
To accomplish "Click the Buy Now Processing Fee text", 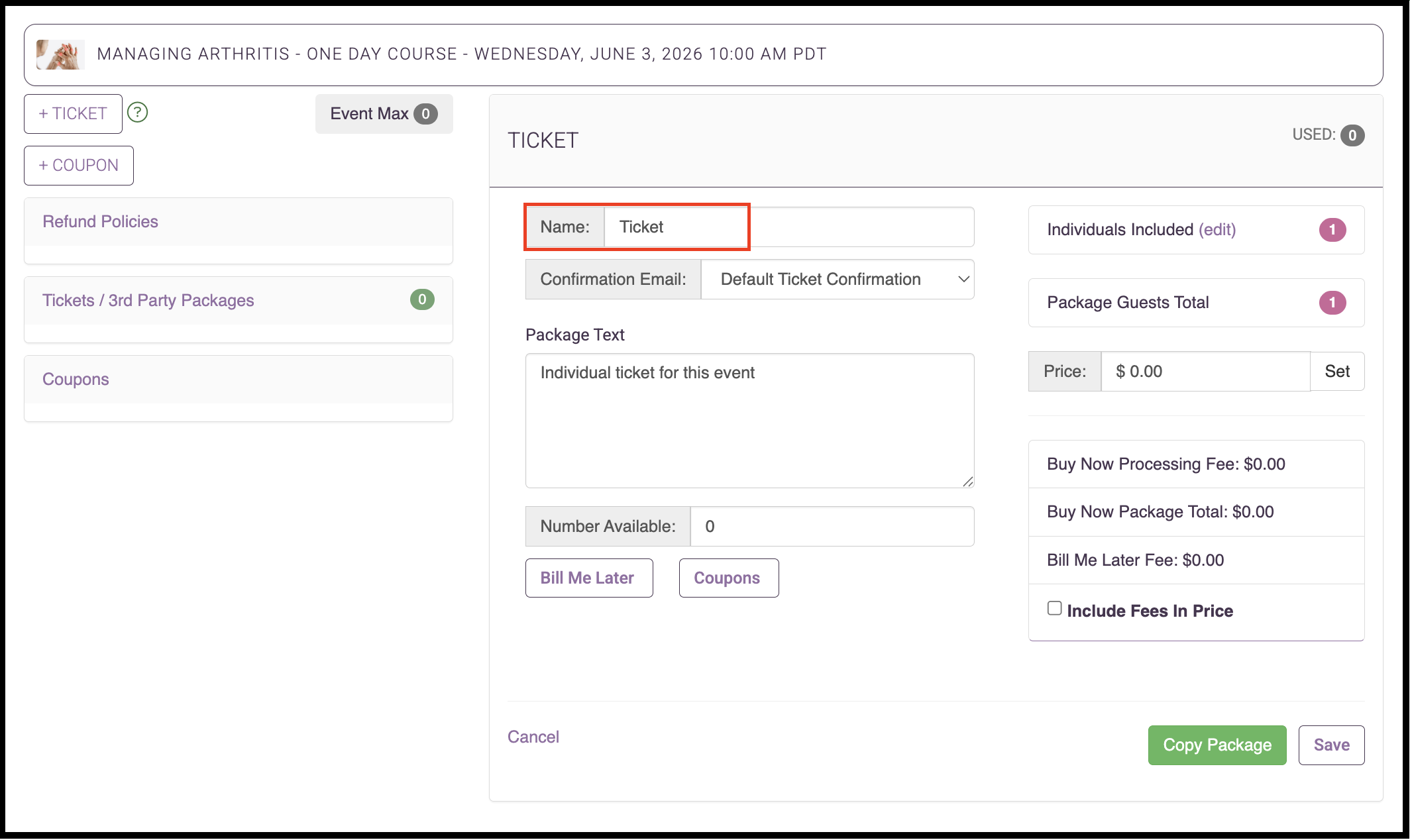I will pos(1166,464).
